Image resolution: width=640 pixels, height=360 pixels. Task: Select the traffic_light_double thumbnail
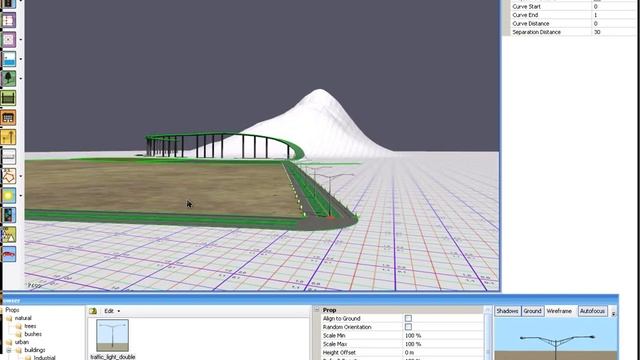coord(112,335)
